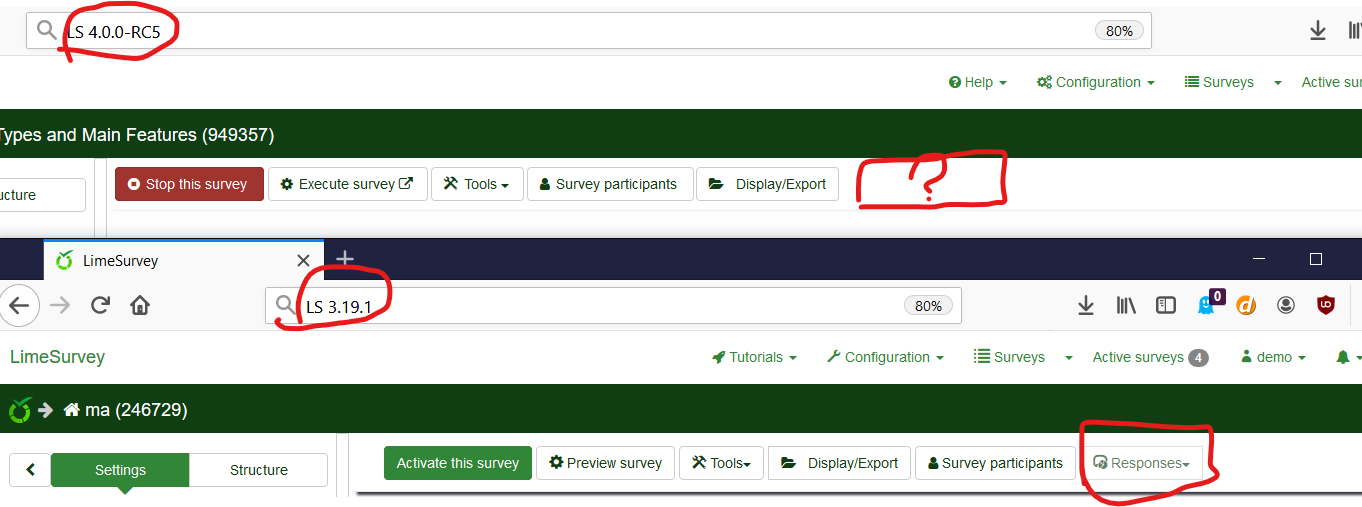Viewport: 1362px width, 507px height.
Task: Open the Tools dropdown beside Execute survey
Action: click(477, 184)
